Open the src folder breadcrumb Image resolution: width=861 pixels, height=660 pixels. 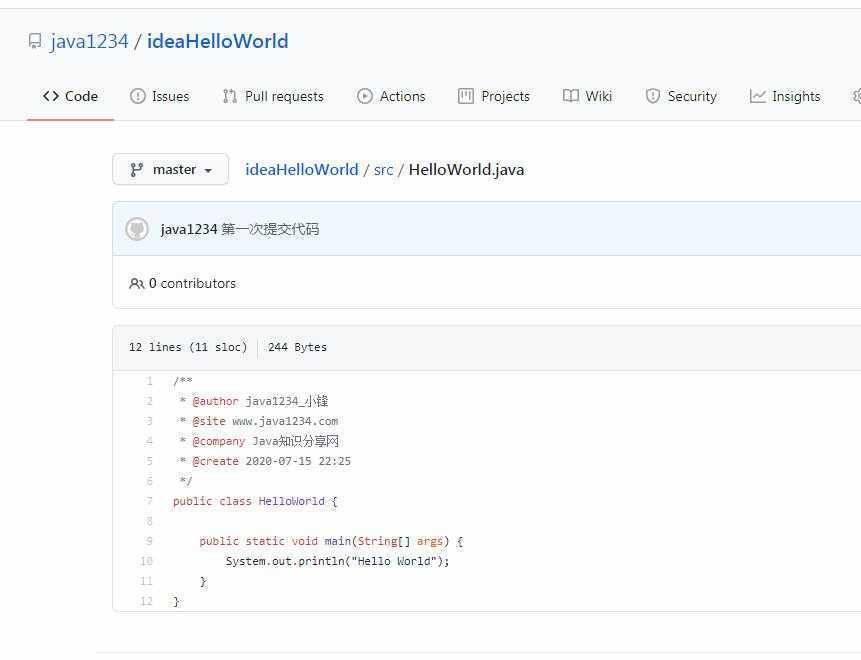click(x=383, y=170)
